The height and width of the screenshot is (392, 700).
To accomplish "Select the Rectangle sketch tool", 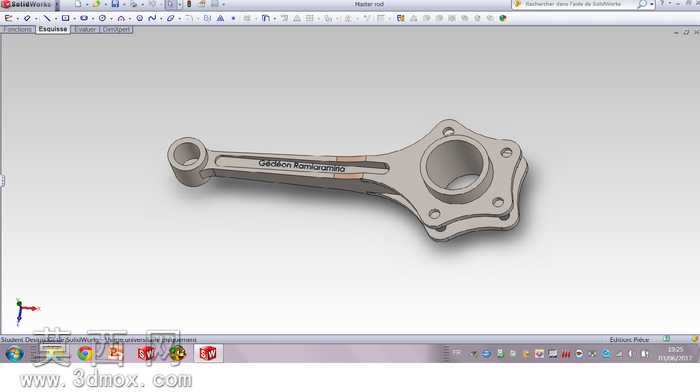I will [x=65, y=18].
